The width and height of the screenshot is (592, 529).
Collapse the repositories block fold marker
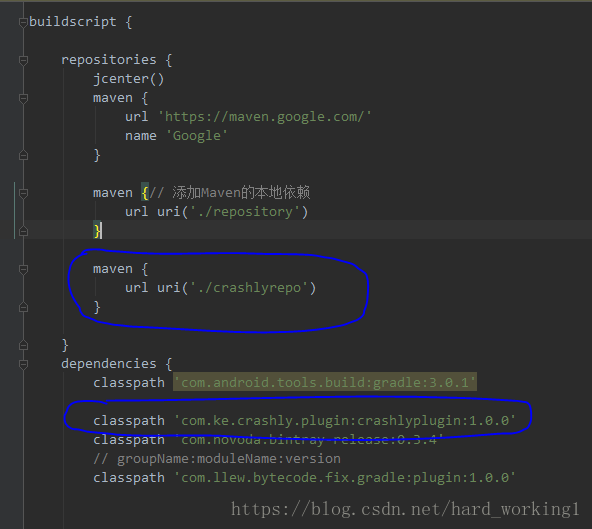23,60
